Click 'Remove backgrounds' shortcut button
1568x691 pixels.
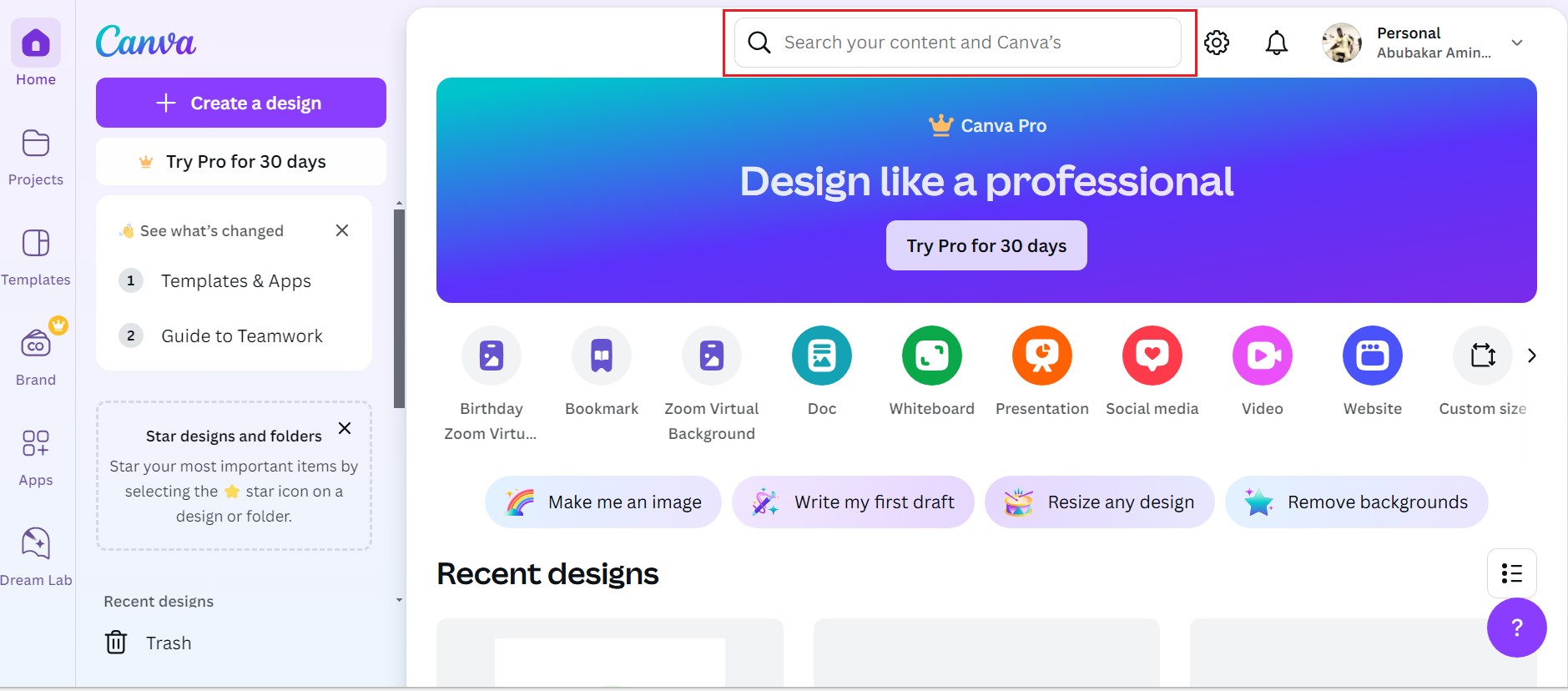coord(1356,502)
